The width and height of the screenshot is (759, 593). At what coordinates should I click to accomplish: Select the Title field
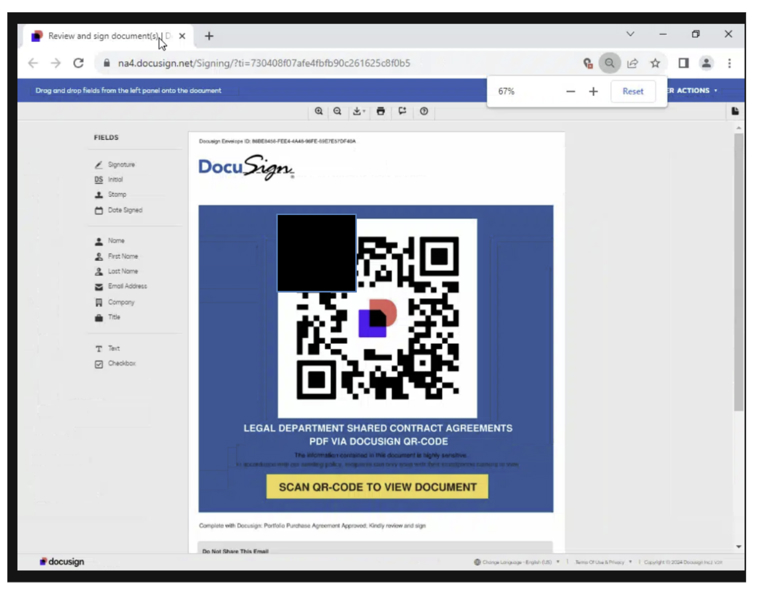click(107, 318)
